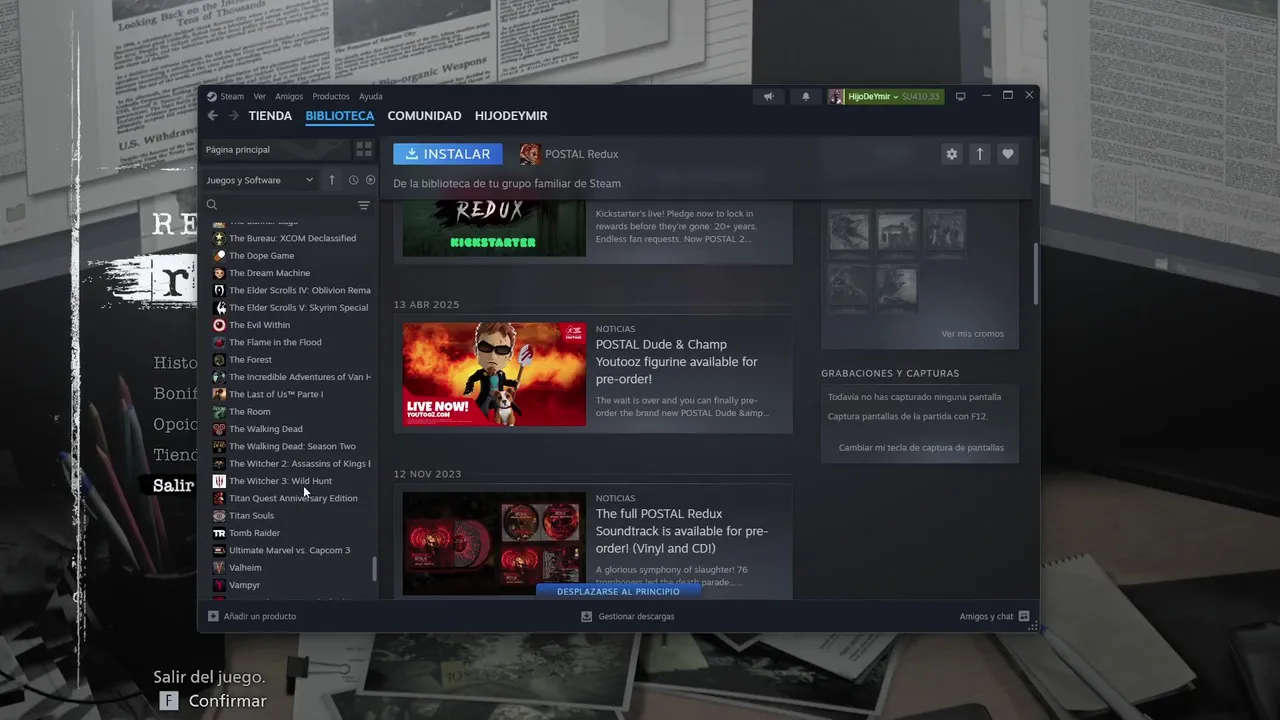Click the forward navigation arrow
Viewport: 1280px width, 720px height.
(x=234, y=116)
